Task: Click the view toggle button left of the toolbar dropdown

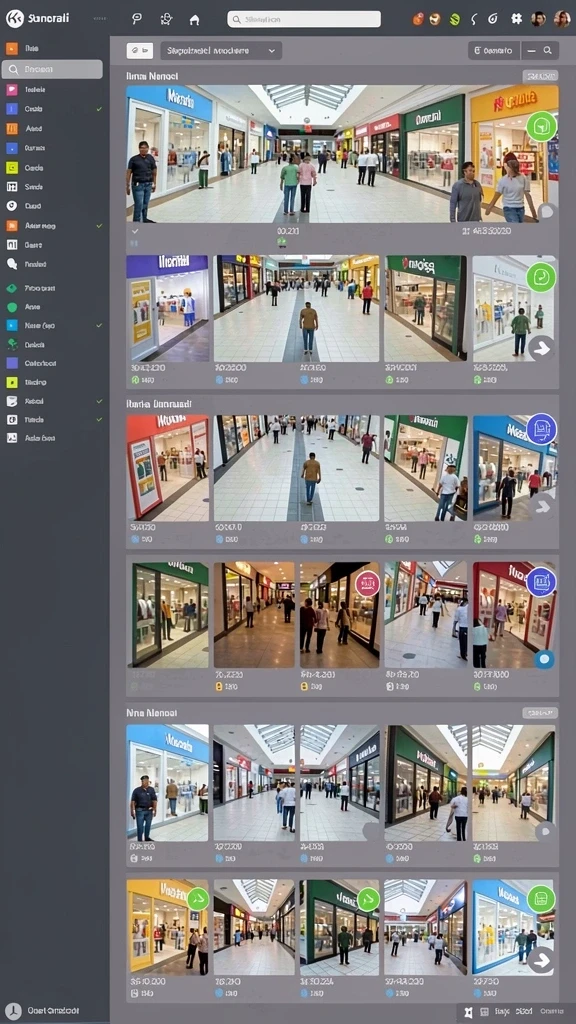Action: [139, 51]
